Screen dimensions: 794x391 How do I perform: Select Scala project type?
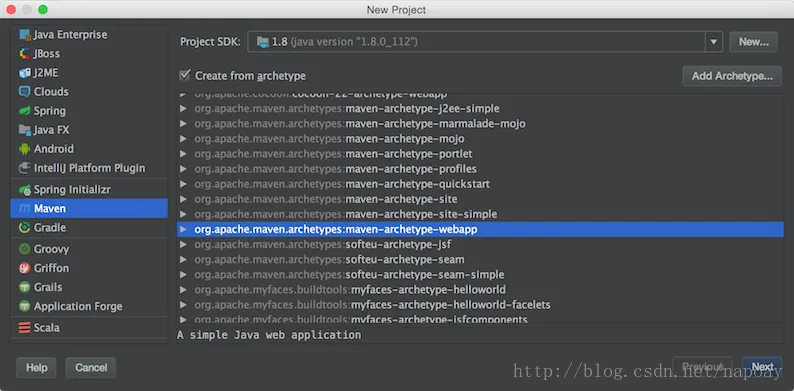[x=89, y=328]
